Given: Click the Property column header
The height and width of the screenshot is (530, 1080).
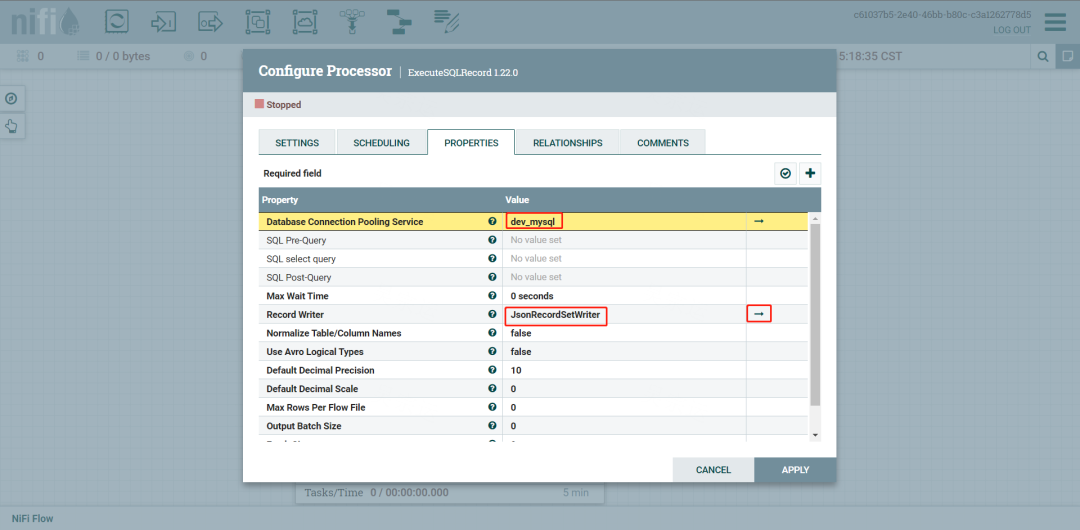Looking at the screenshot, I should coord(381,200).
